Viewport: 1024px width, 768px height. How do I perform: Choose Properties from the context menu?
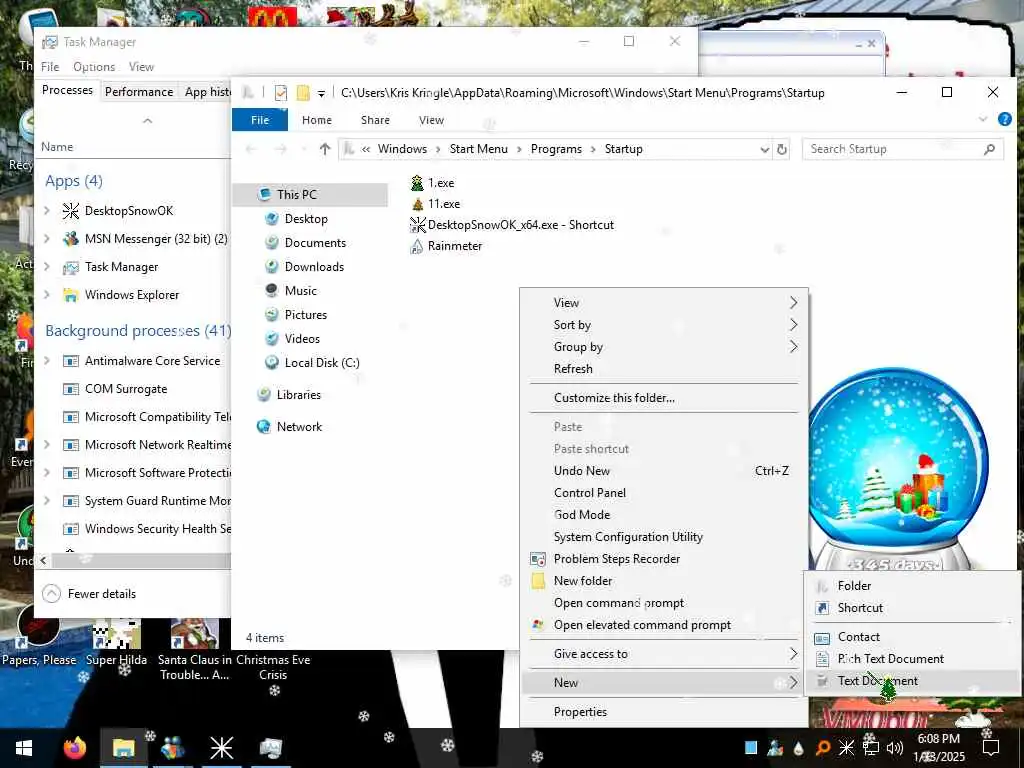[665, 712]
